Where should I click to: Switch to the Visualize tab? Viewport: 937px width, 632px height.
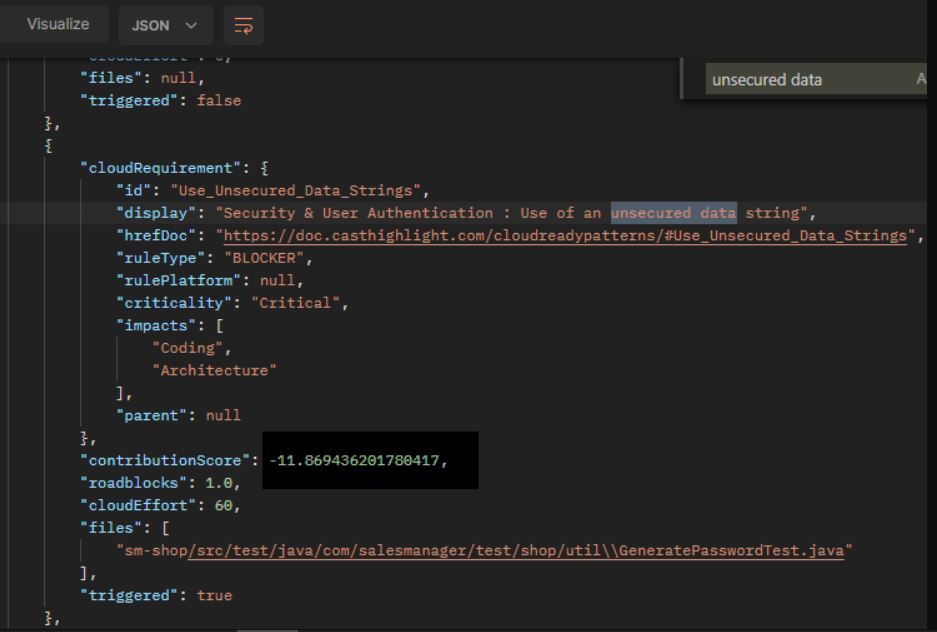(57, 24)
